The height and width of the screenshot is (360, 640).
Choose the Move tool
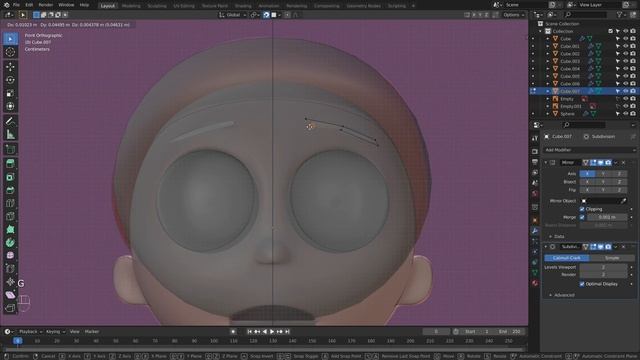(10, 66)
